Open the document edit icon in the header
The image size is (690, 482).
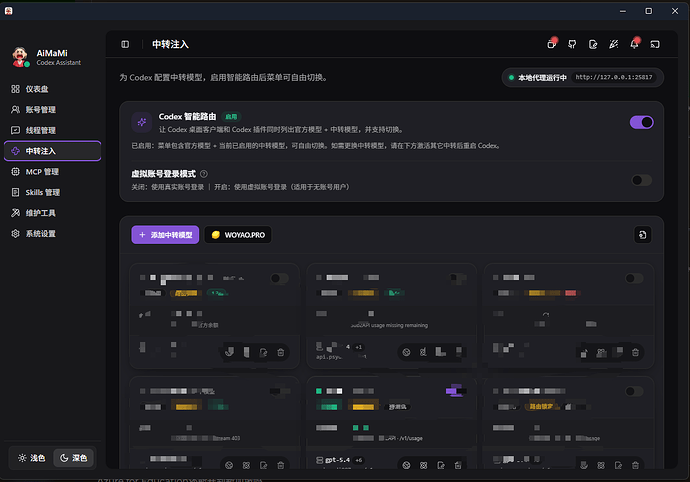coord(593,44)
